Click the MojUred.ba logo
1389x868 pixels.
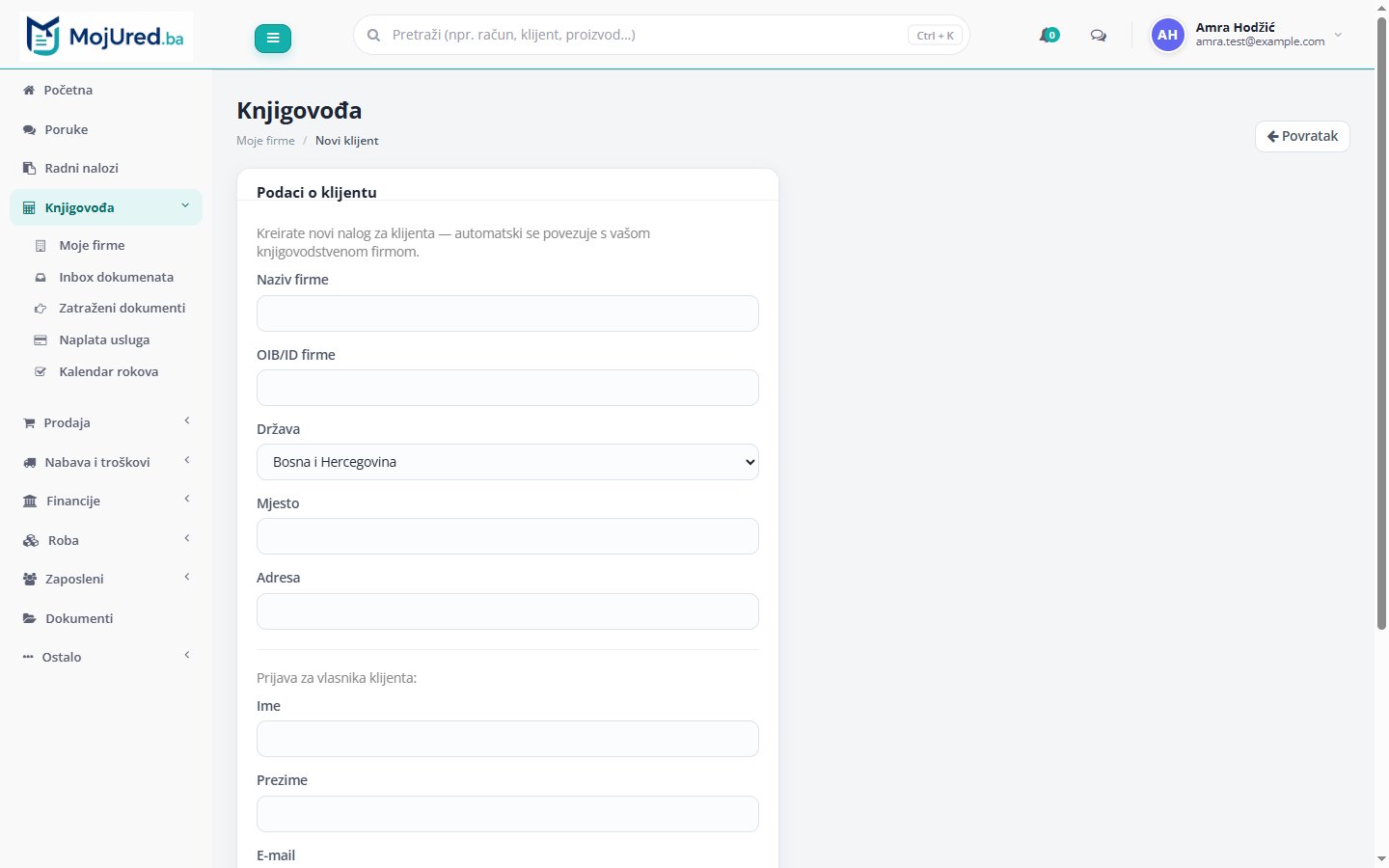pyautogui.click(x=106, y=37)
